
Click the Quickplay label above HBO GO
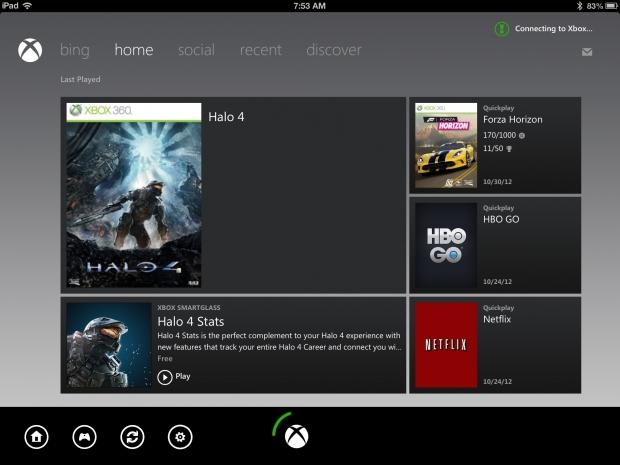point(498,208)
